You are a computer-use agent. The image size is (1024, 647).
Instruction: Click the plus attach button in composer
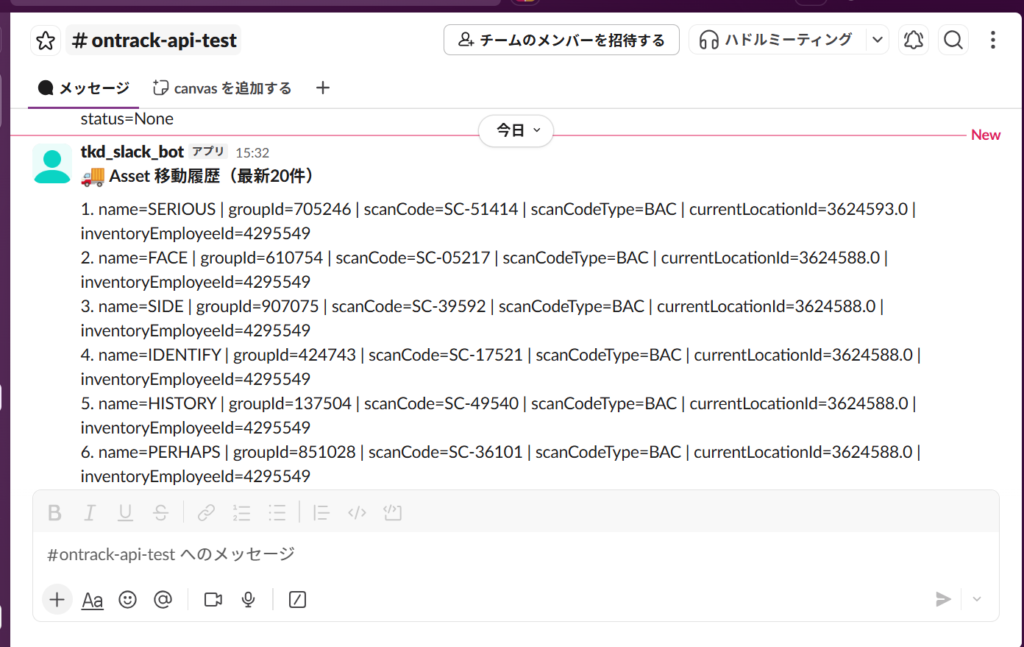57,599
